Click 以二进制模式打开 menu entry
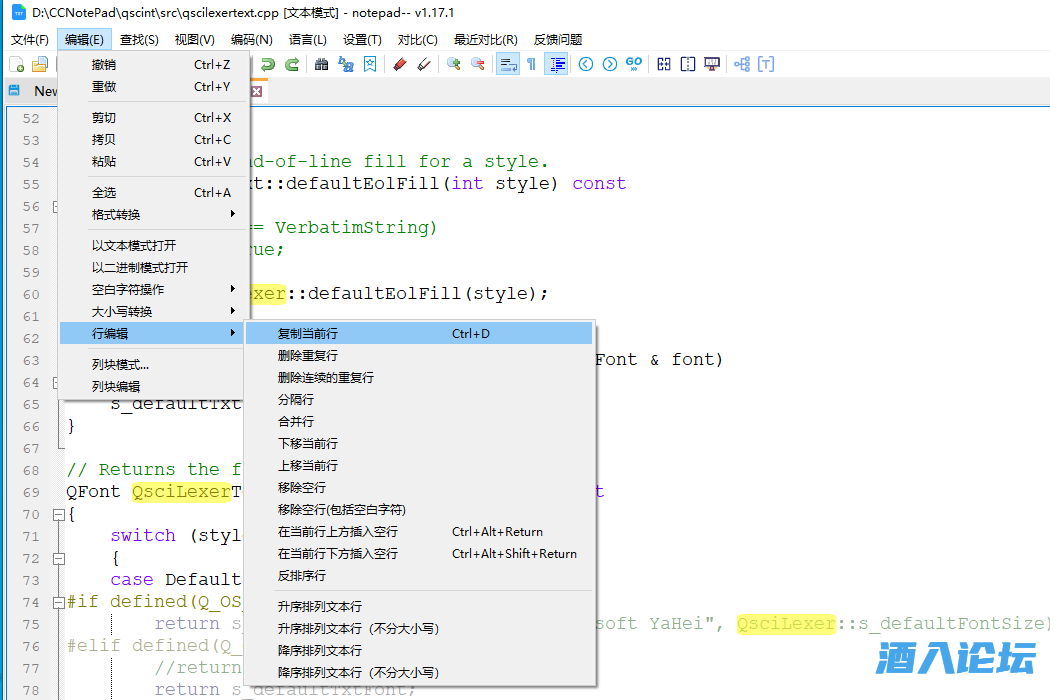Viewport: 1050px width, 700px height. pyautogui.click(x=140, y=267)
